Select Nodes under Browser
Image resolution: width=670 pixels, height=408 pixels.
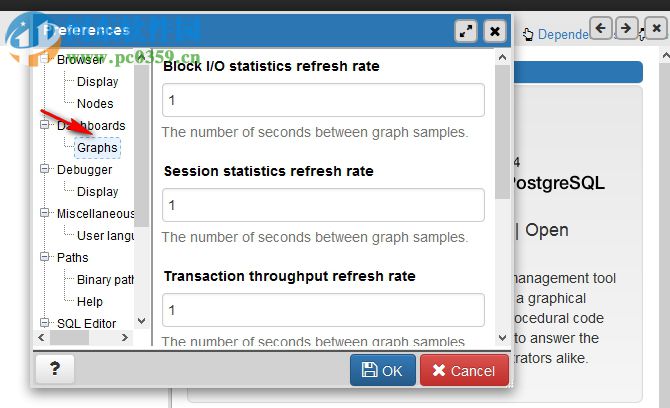(95, 104)
